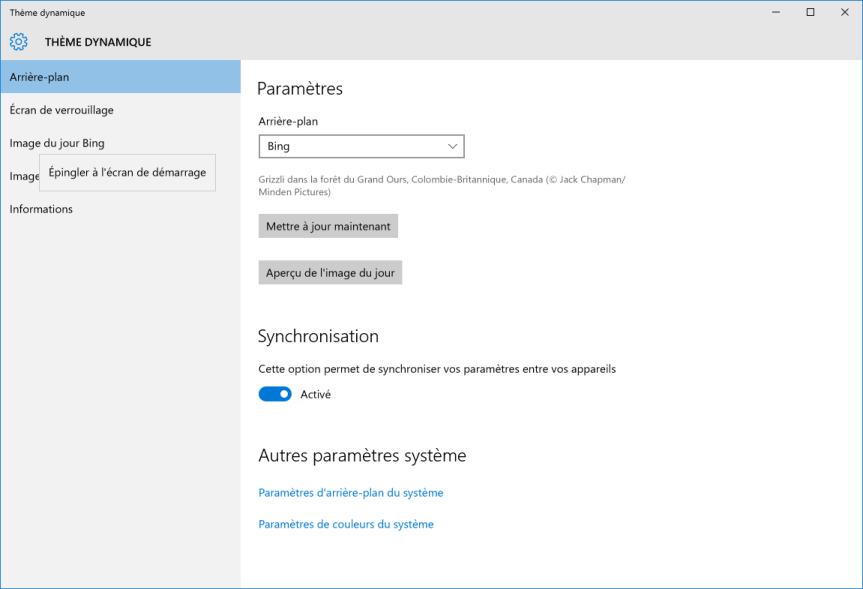863x589 pixels.
Task: Close the Thème dynamique window
Action: tap(845, 12)
